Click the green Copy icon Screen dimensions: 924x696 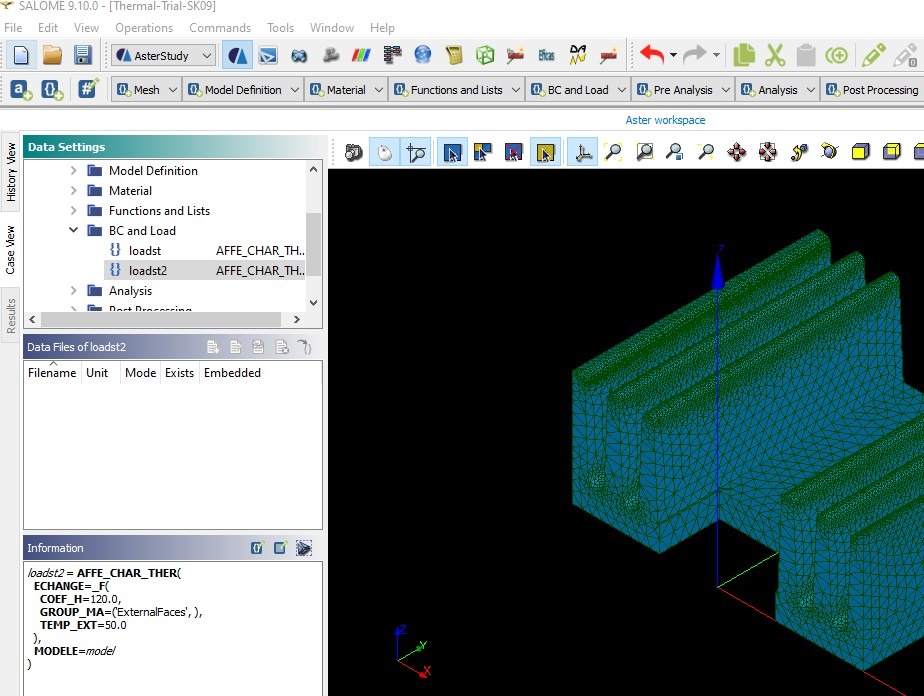coord(744,55)
